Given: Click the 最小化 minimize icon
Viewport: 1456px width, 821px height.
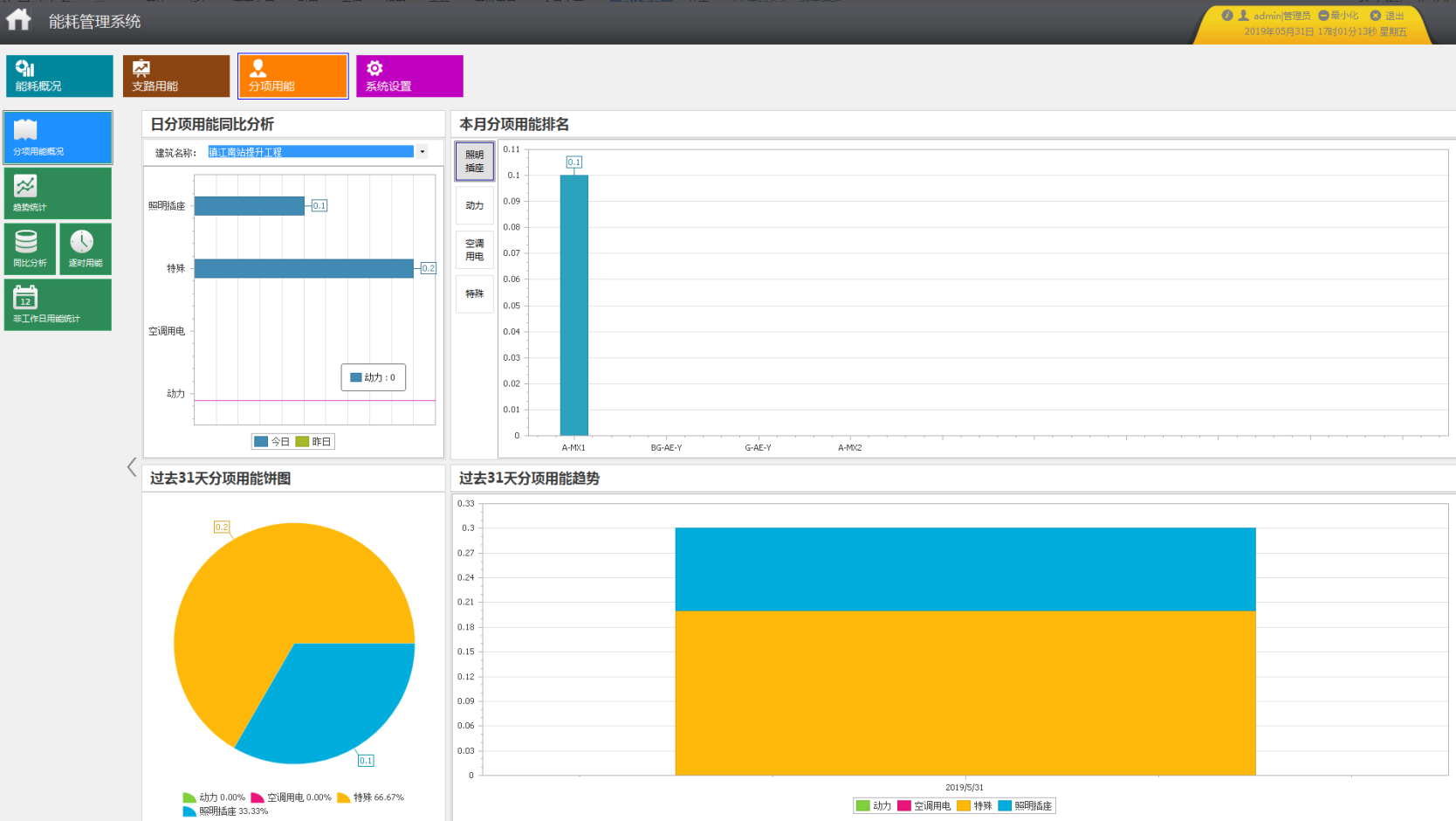Looking at the screenshot, I should [x=1323, y=16].
